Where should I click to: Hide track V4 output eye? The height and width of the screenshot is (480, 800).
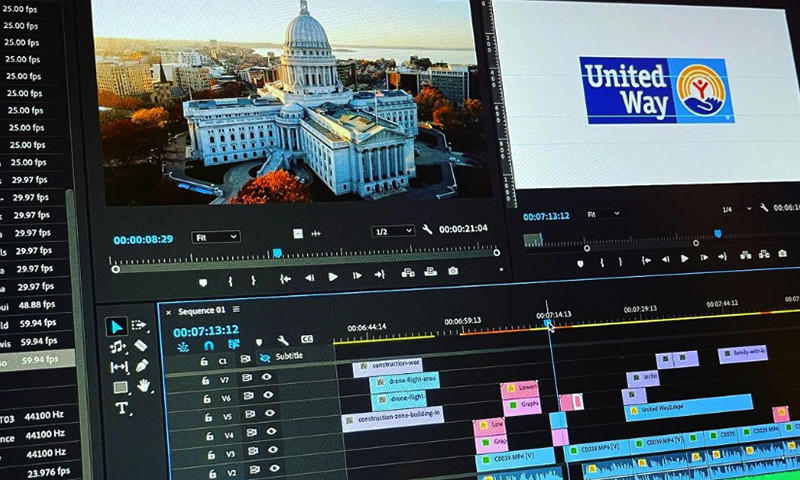point(271,432)
